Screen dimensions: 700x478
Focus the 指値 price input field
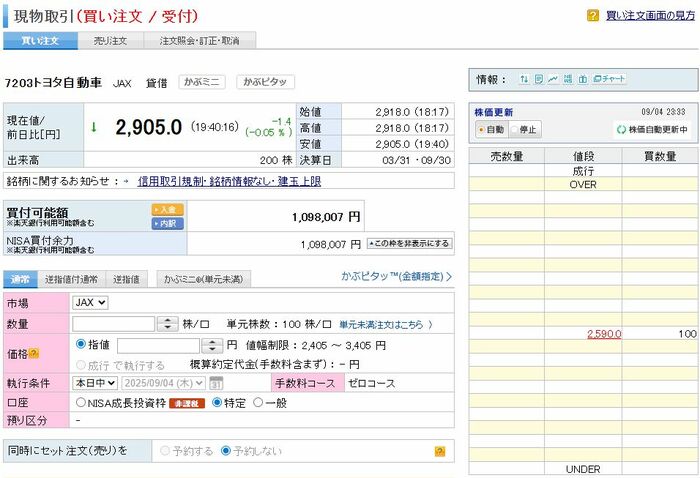tap(158, 345)
